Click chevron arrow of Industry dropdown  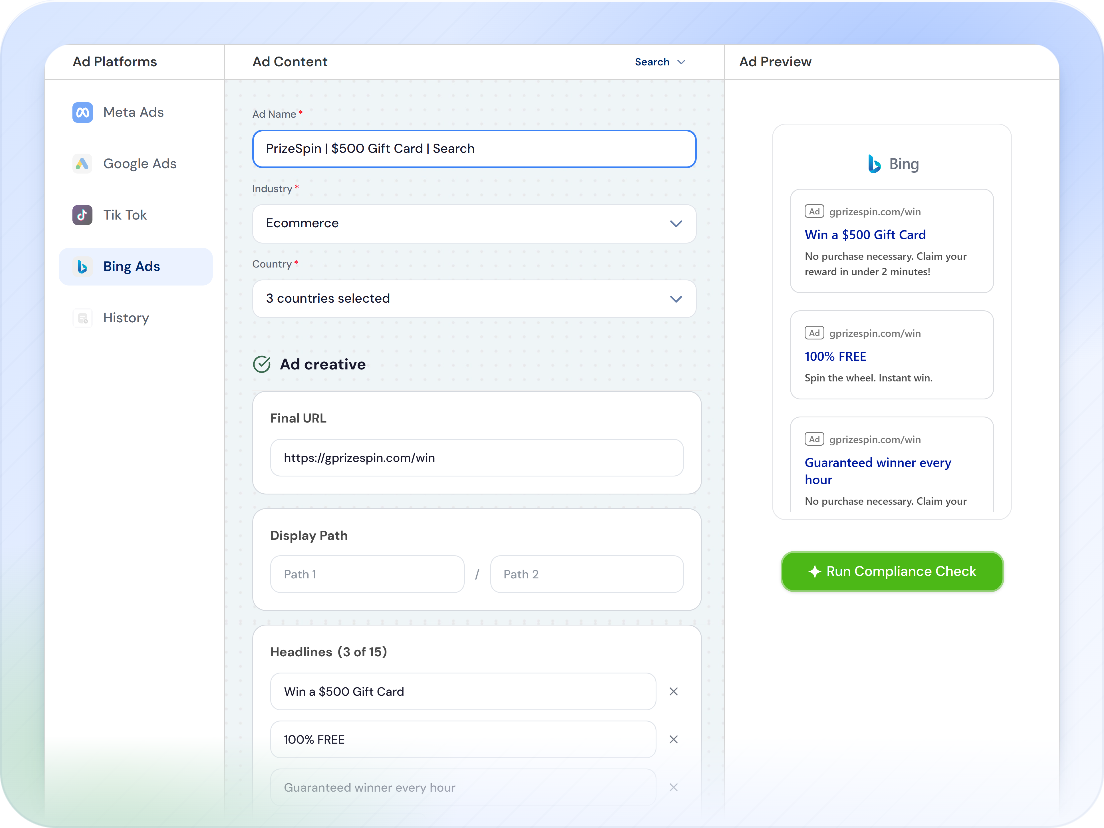[x=676, y=224]
